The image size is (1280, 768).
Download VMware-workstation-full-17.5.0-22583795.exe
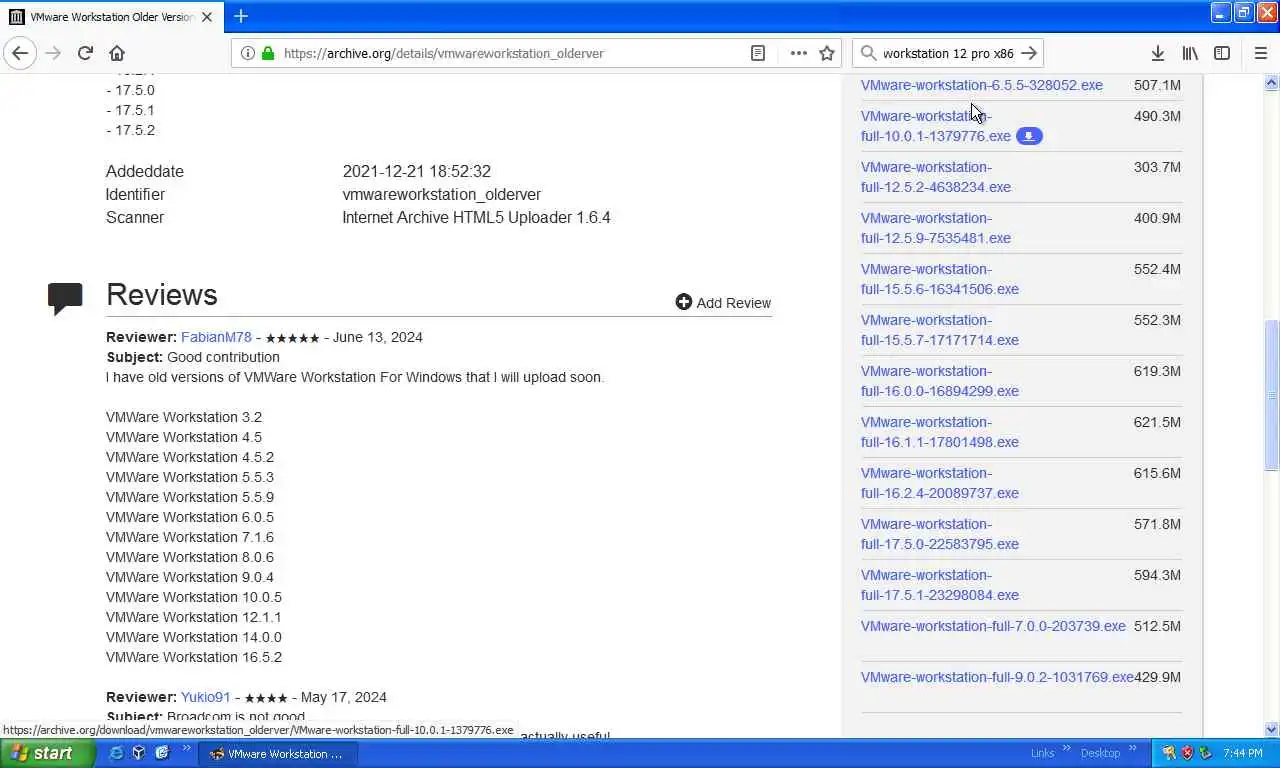click(940, 534)
